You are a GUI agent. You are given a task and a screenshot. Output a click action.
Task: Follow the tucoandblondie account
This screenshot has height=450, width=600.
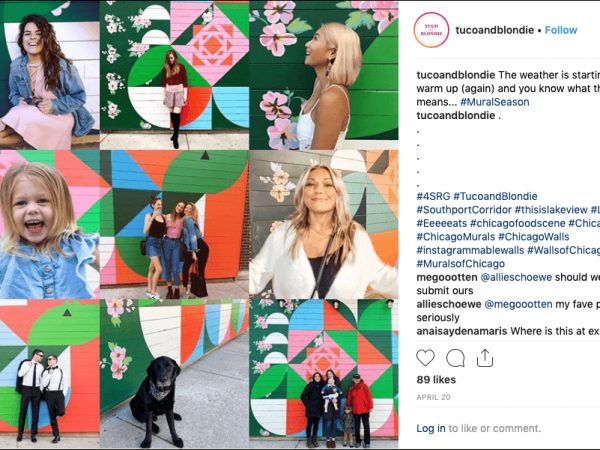[x=561, y=30]
